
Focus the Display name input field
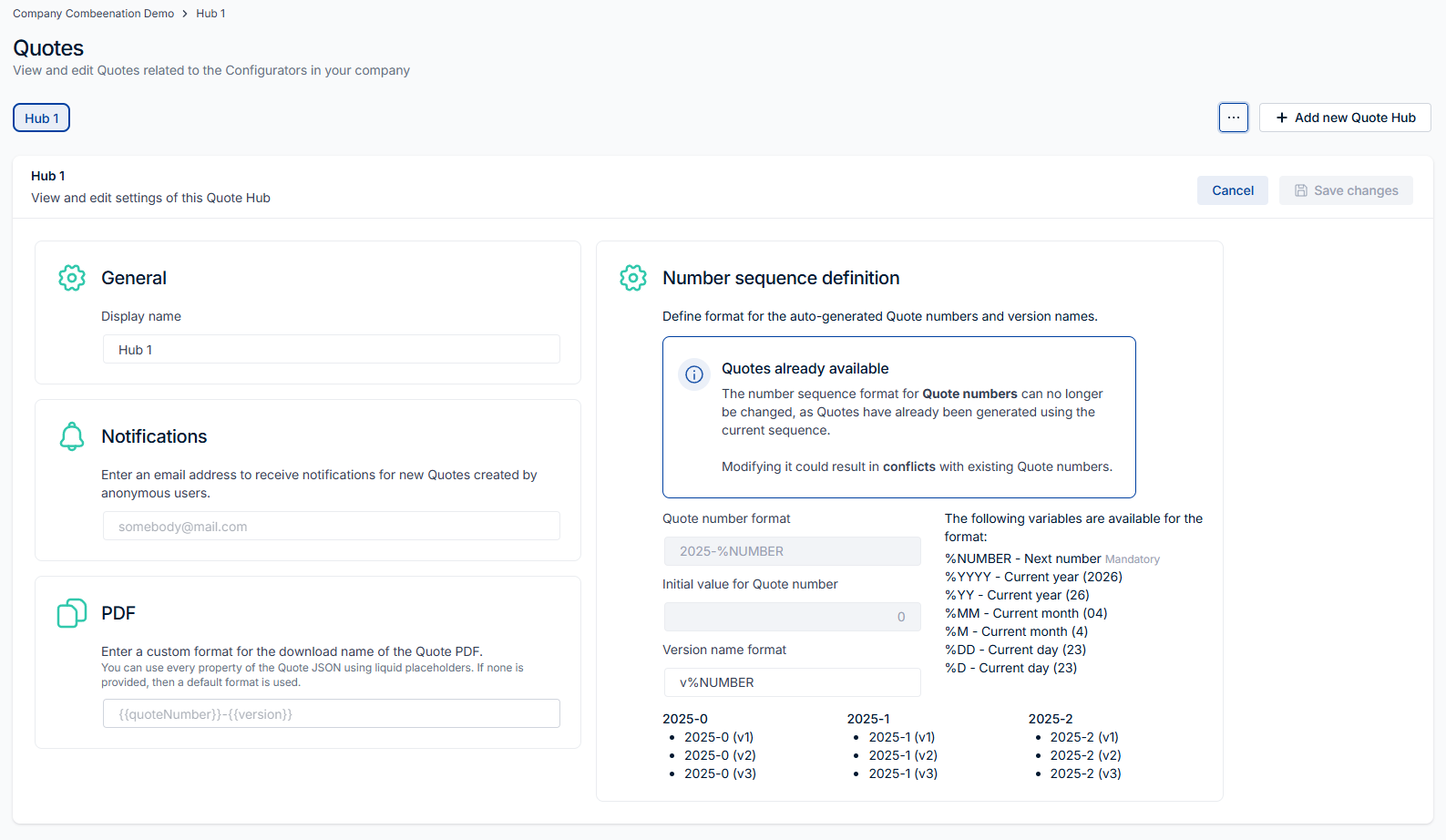click(x=332, y=350)
